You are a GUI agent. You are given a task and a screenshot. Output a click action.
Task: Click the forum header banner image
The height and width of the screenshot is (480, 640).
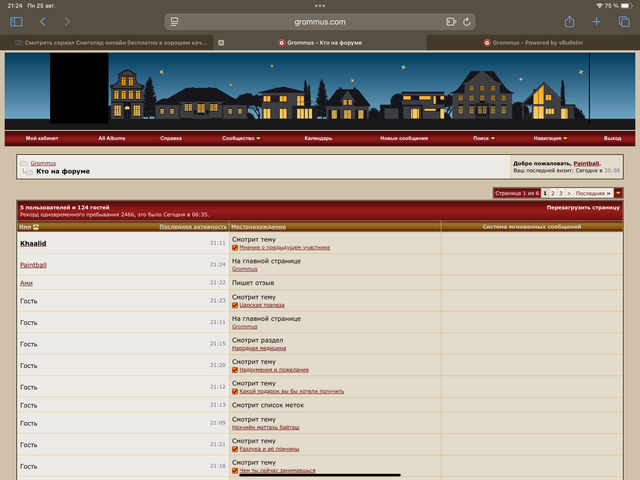[x=320, y=91]
